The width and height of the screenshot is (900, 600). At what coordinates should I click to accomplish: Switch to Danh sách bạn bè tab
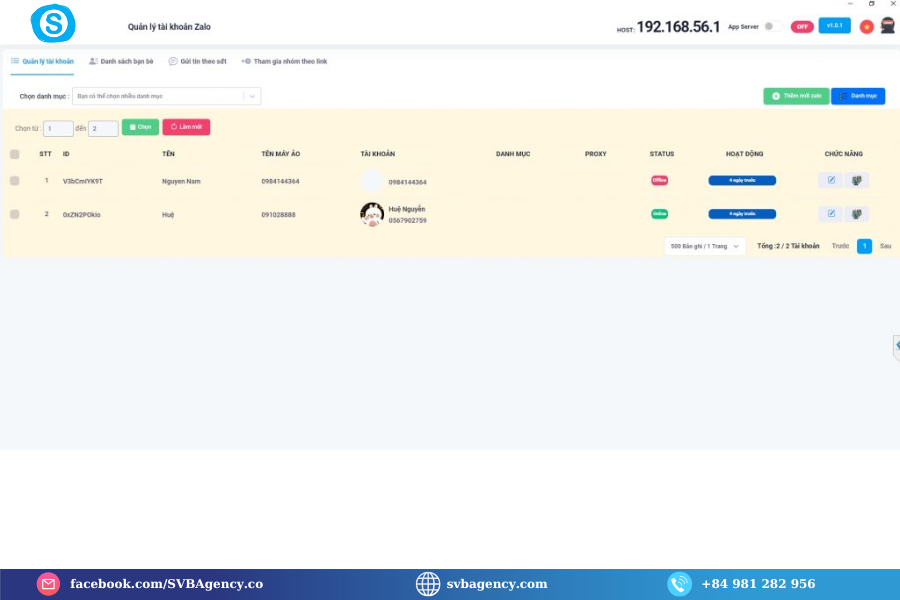pyautogui.click(x=121, y=62)
